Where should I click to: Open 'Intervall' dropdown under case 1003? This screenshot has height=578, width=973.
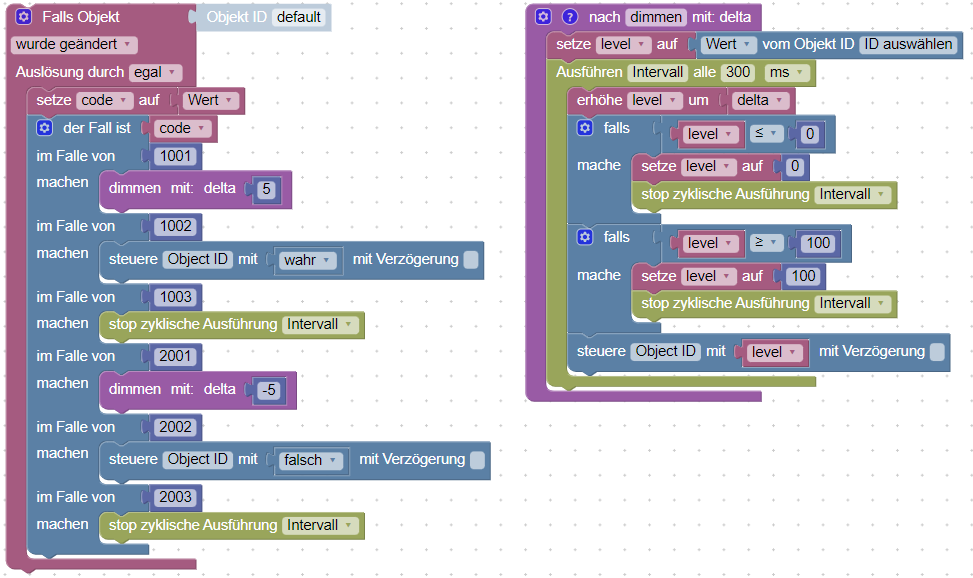[320, 325]
